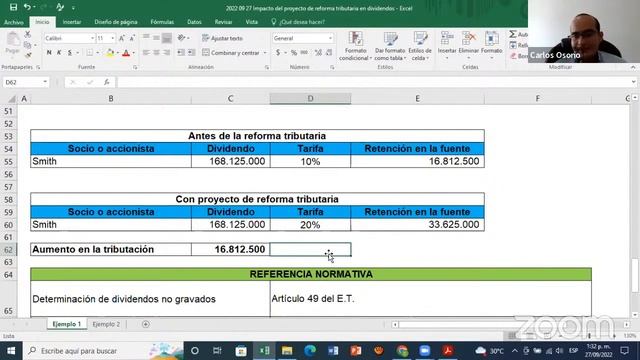Expand Combinar y centrar dropdown arrow

click(x=265, y=53)
